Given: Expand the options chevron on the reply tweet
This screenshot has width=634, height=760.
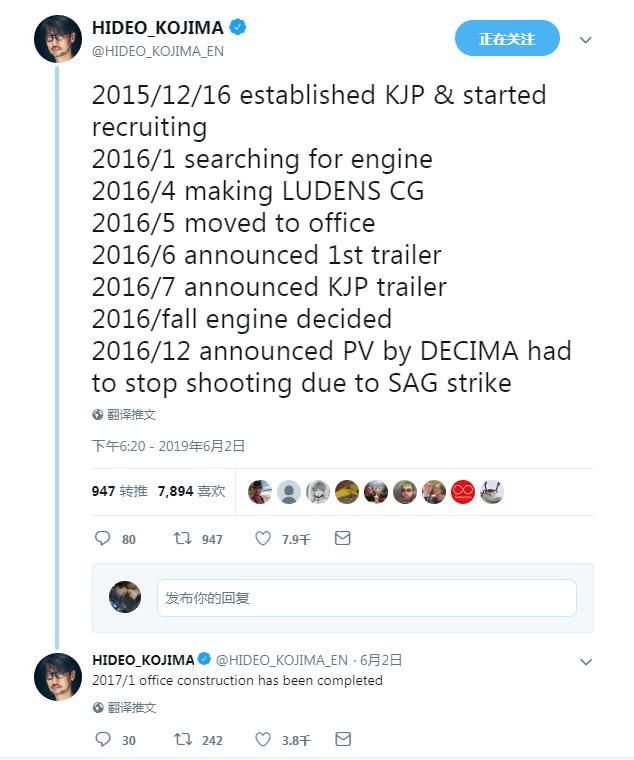Looking at the screenshot, I should [x=586, y=661].
